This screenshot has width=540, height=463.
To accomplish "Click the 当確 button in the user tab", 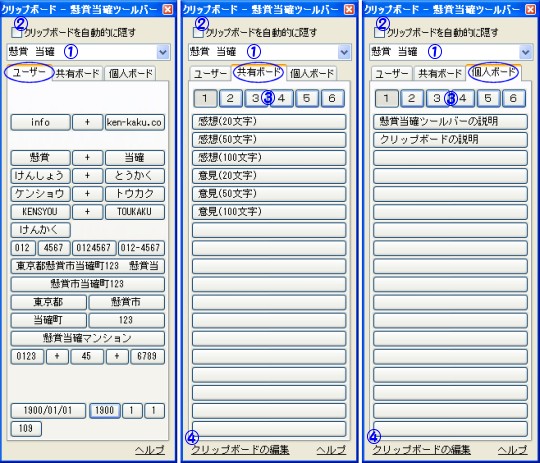I will pyautogui.click(x=135, y=158).
